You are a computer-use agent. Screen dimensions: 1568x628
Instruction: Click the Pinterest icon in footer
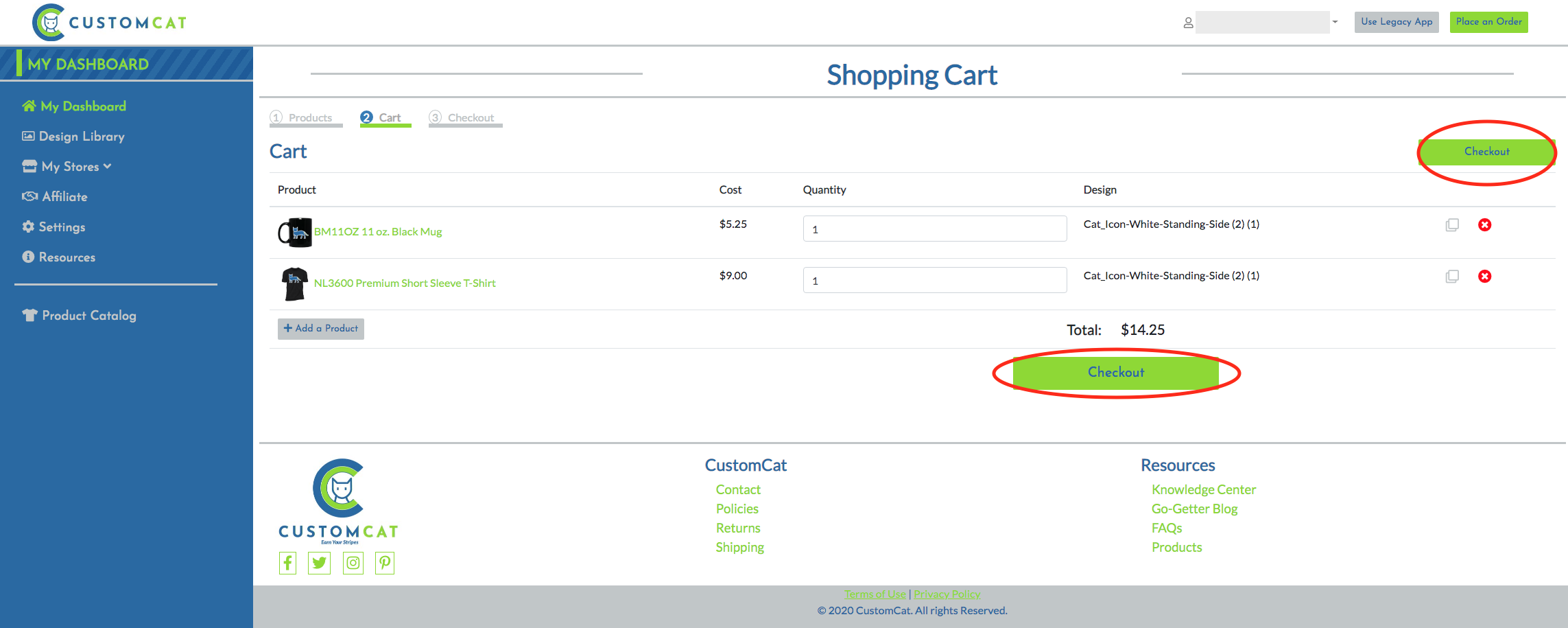click(385, 563)
